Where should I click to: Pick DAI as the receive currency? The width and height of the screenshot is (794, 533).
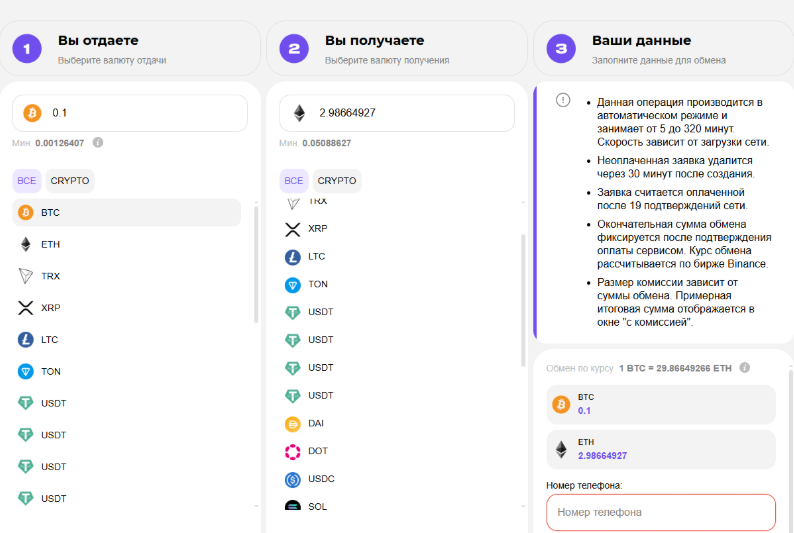(317, 423)
